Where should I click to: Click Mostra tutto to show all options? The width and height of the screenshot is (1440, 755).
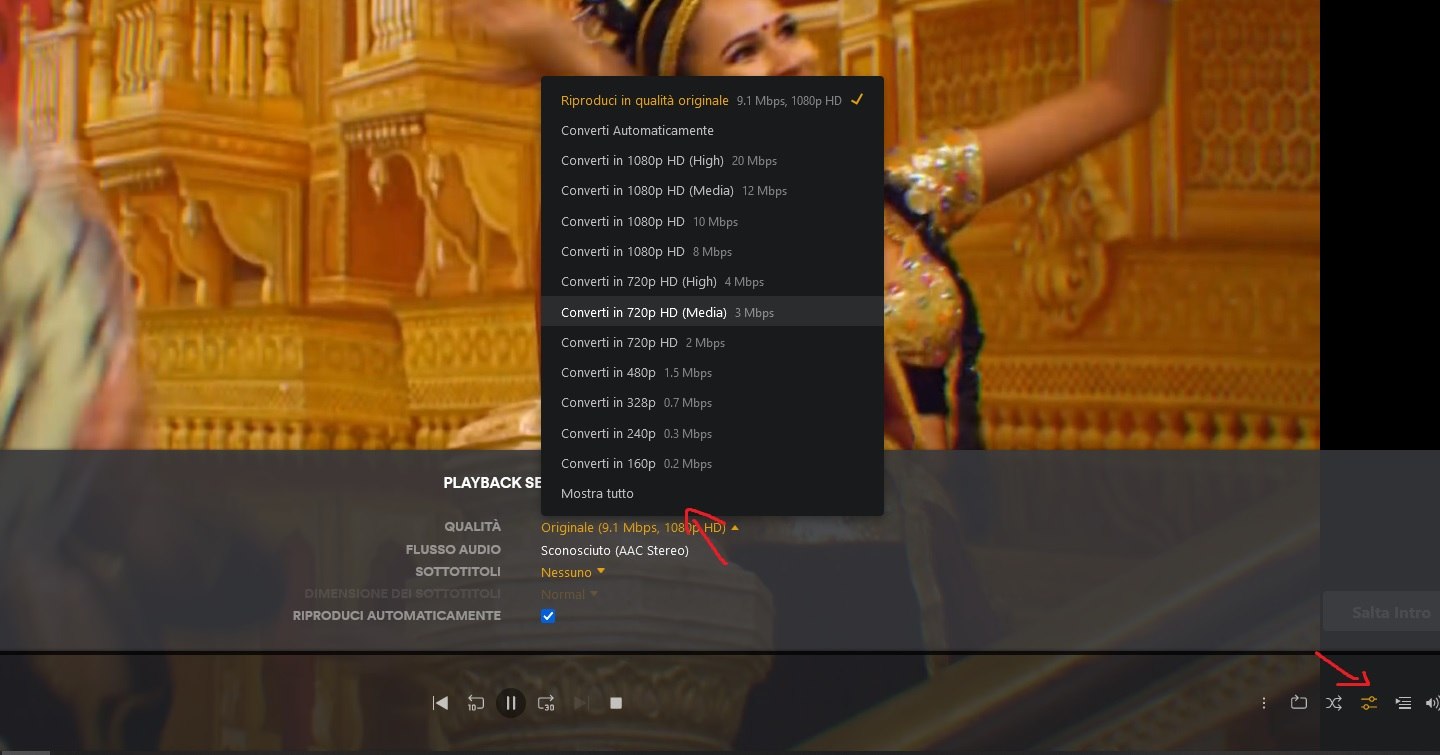597,494
